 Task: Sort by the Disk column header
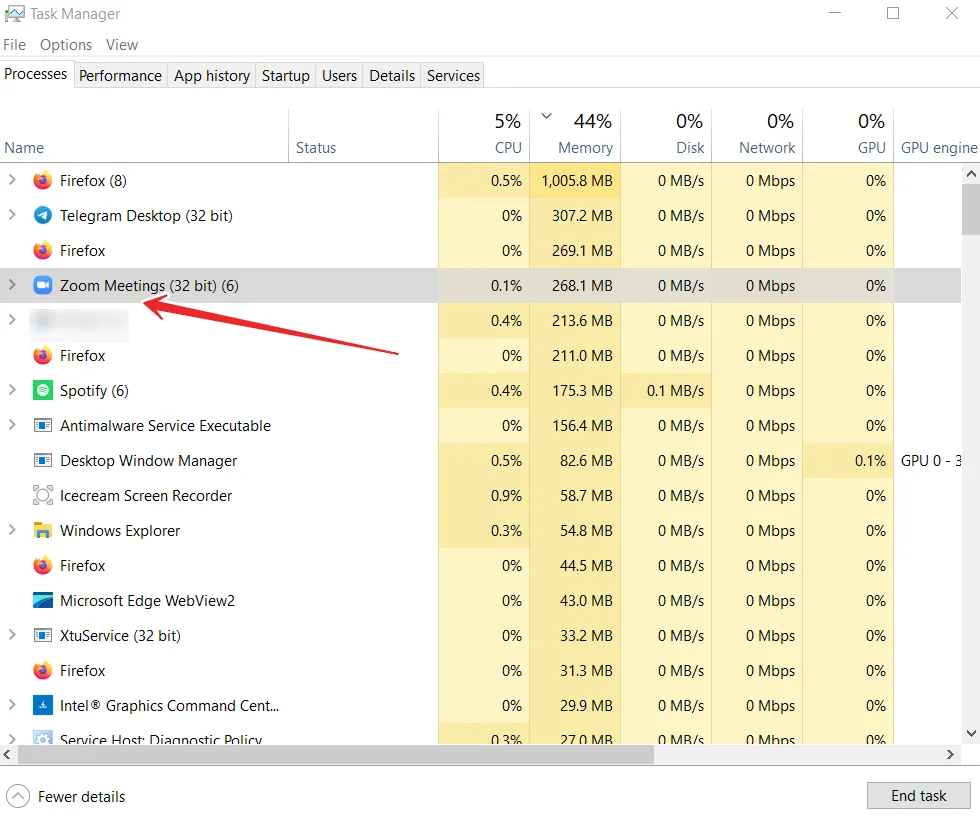[x=666, y=136]
